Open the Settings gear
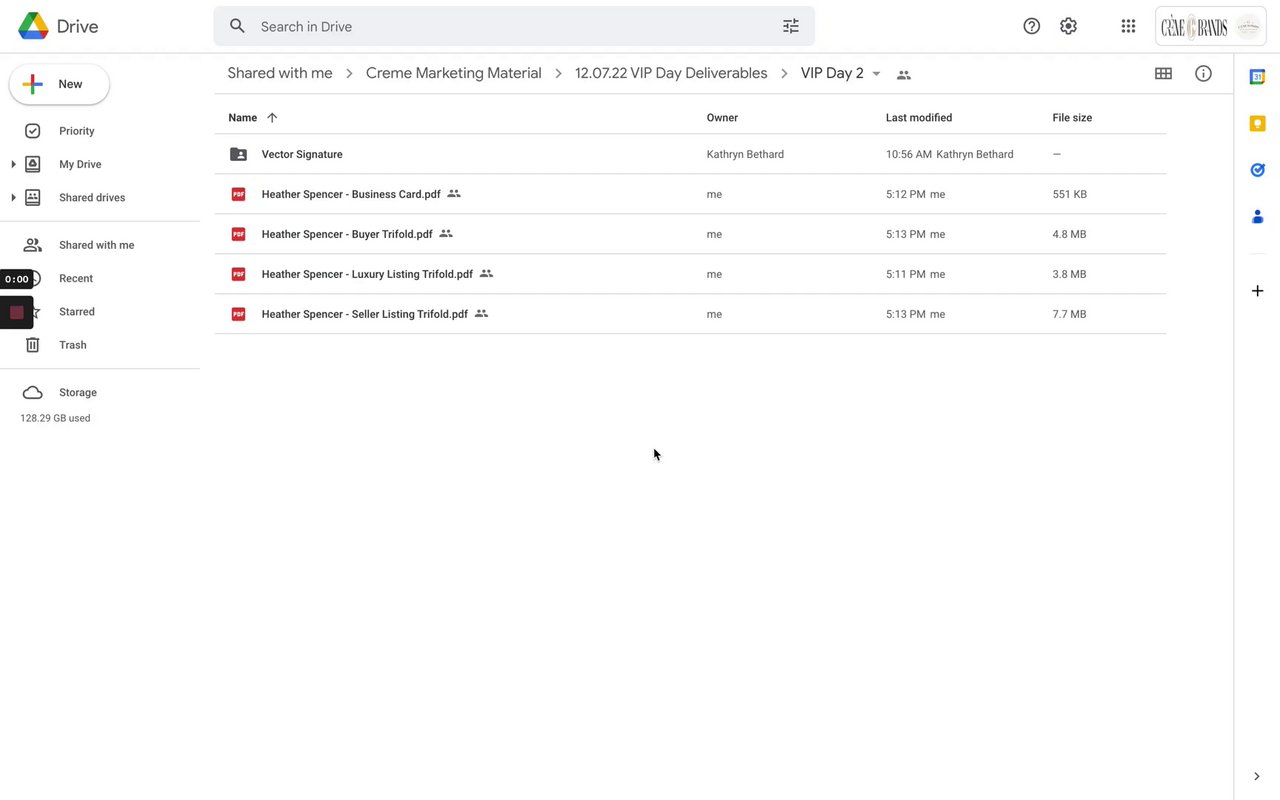Image resolution: width=1280 pixels, height=800 pixels. pyautogui.click(x=1069, y=26)
